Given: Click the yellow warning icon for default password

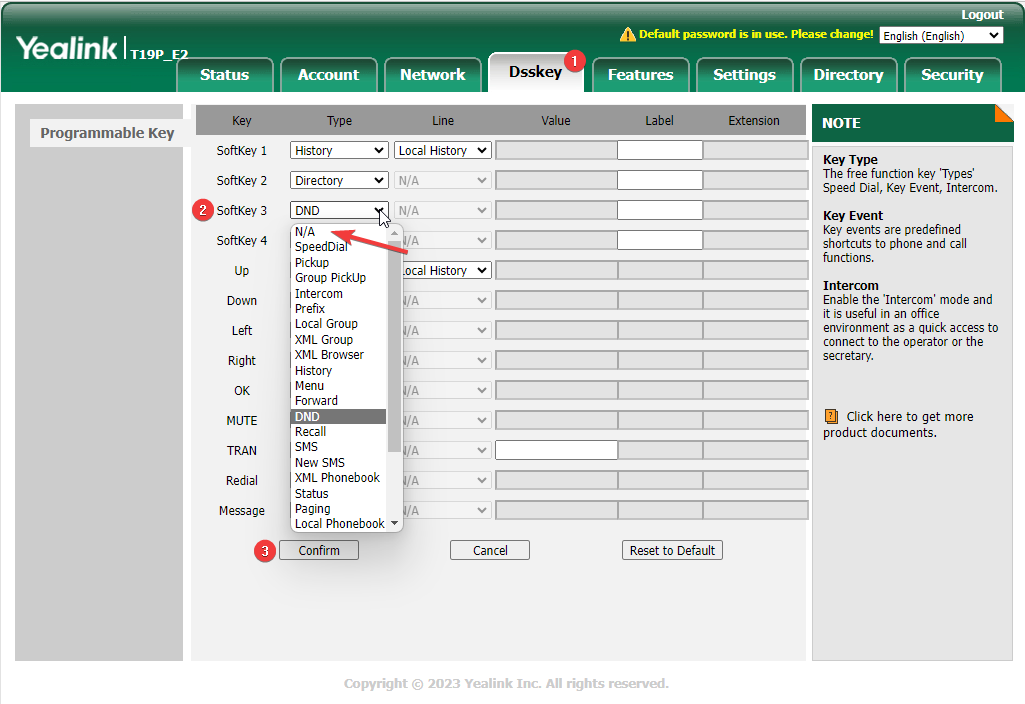Looking at the screenshot, I should (627, 35).
